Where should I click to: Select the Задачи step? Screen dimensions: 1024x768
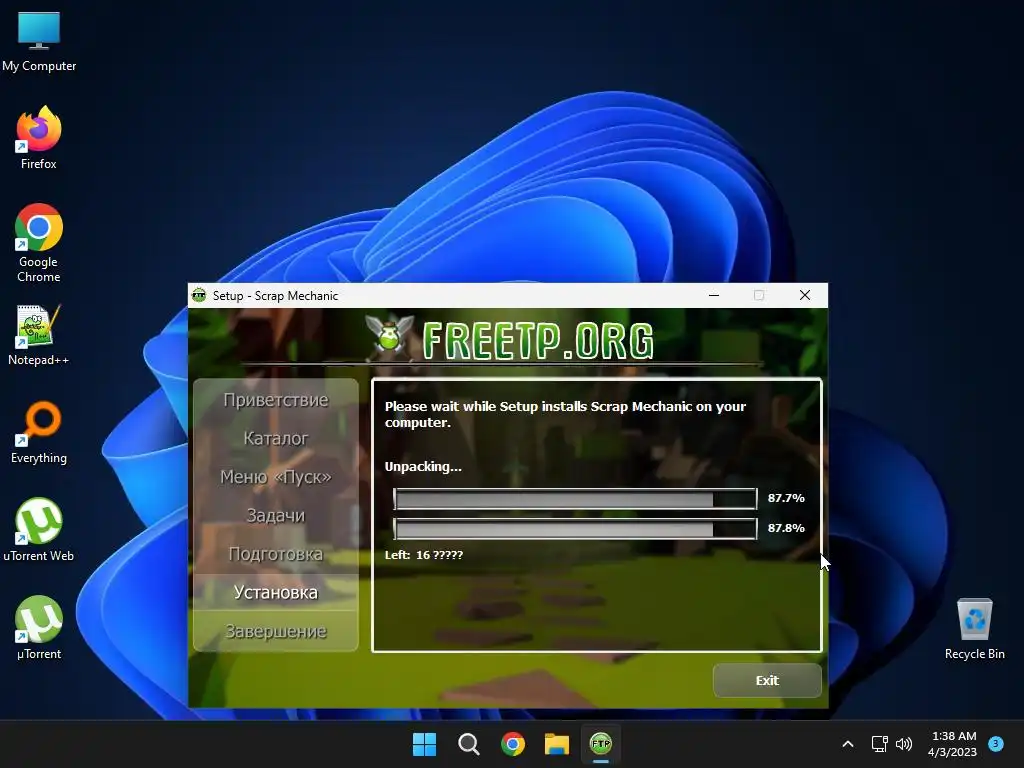click(x=276, y=515)
